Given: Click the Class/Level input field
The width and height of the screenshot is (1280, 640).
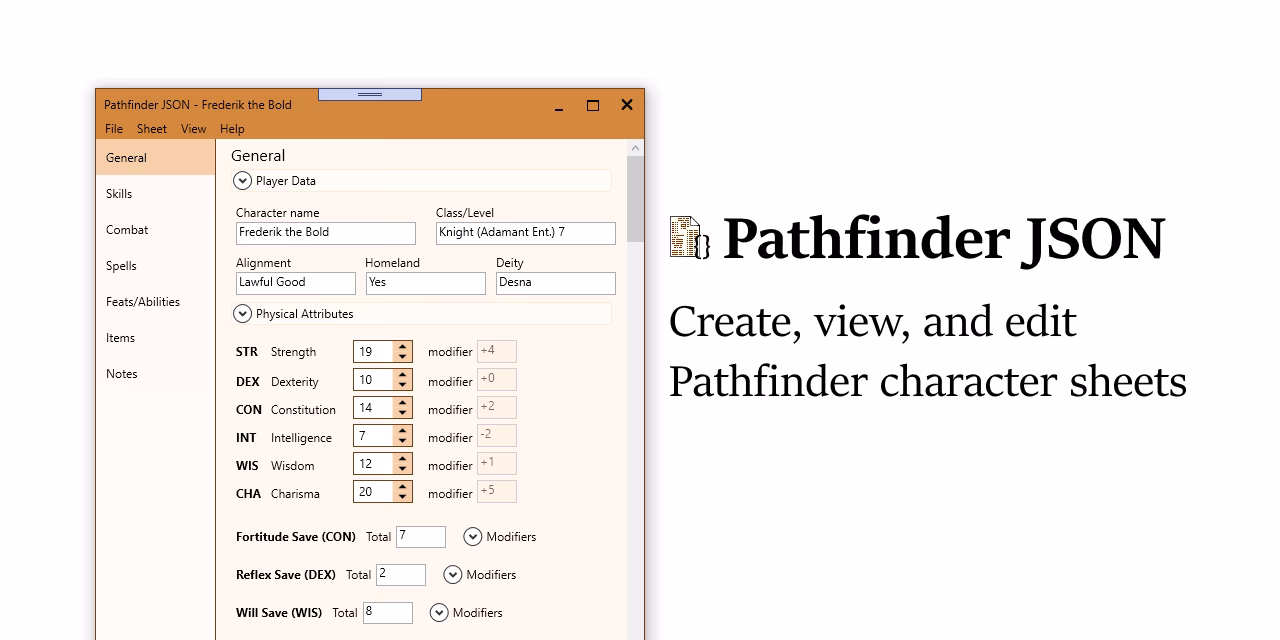Looking at the screenshot, I should pyautogui.click(x=526, y=233).
